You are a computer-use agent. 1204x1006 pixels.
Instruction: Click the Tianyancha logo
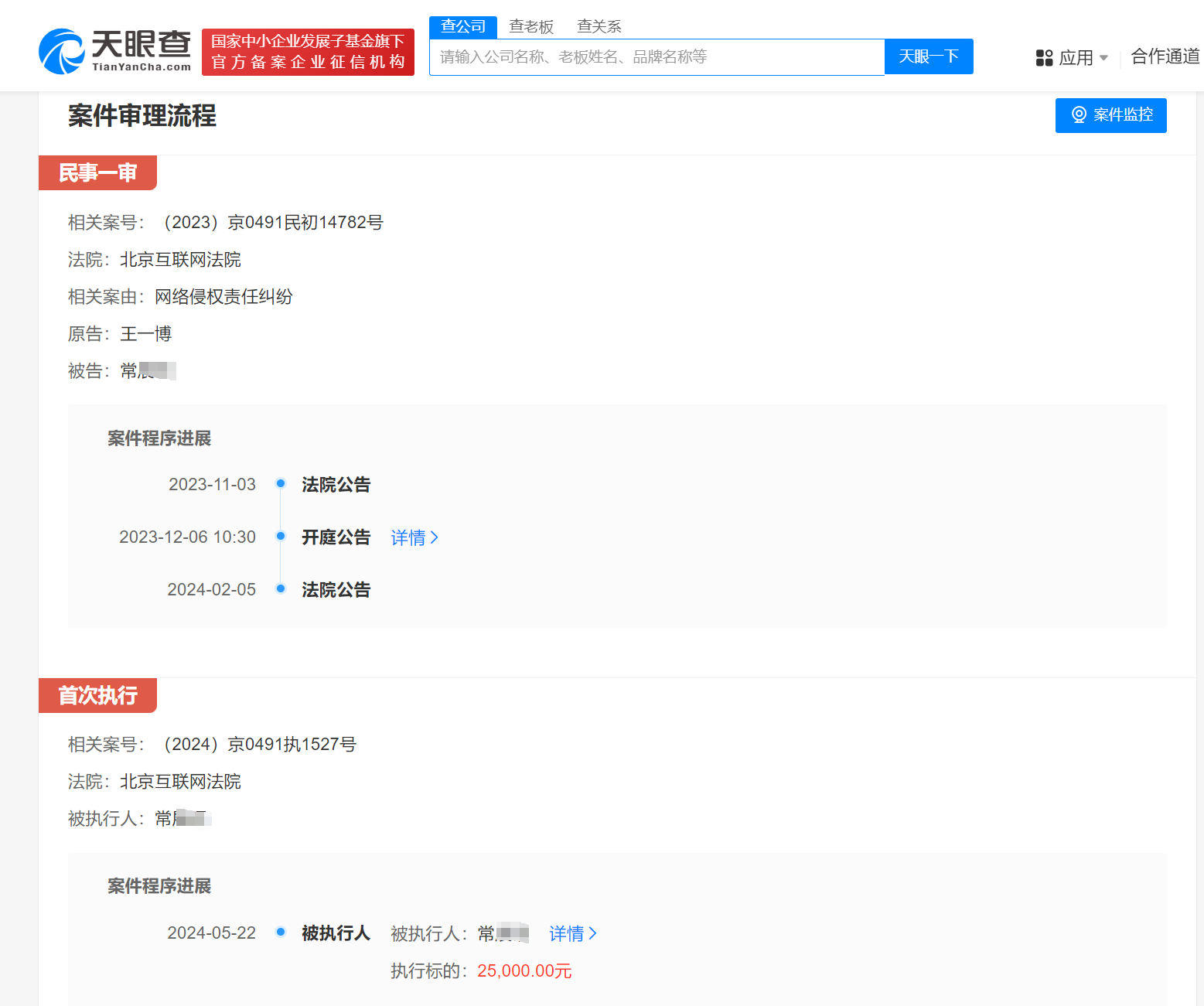[x=114, y=48]
